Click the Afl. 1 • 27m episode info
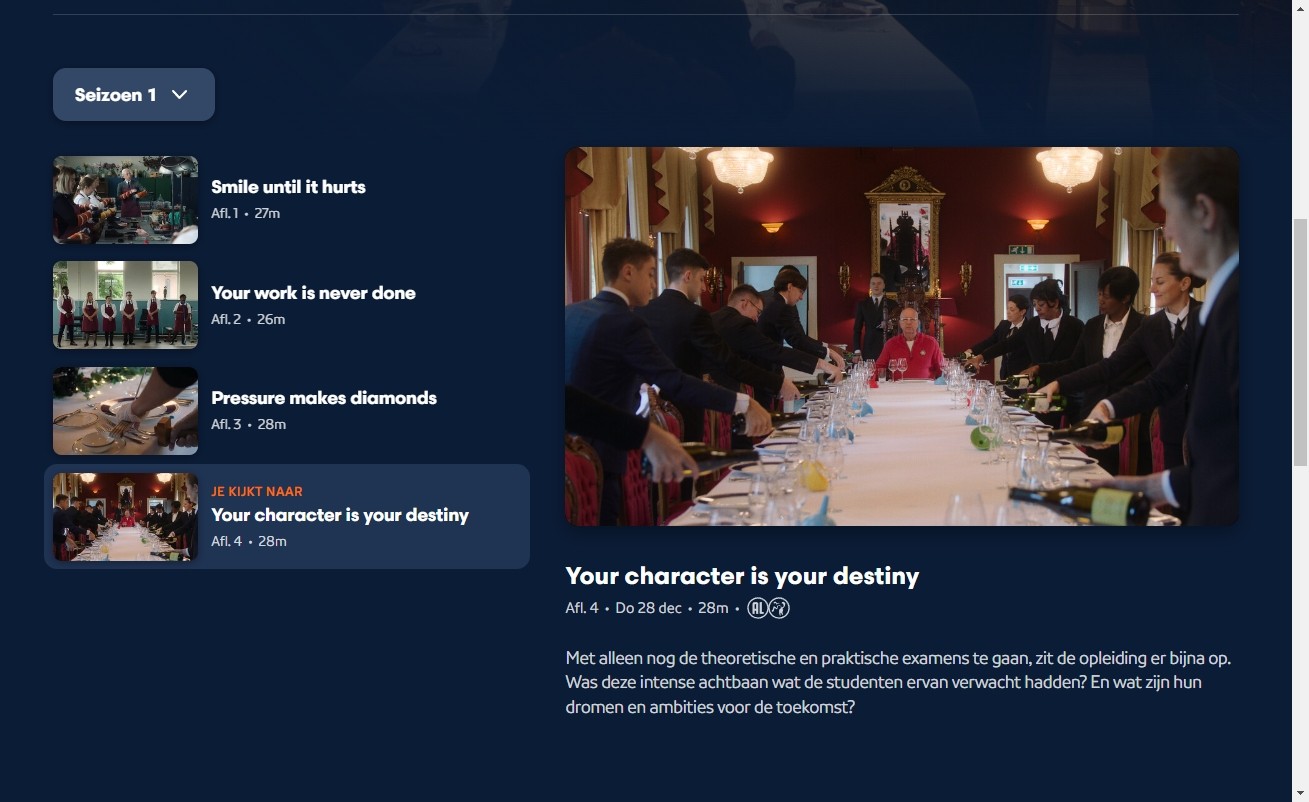1309x802 pixels. [x=245, y=213]
